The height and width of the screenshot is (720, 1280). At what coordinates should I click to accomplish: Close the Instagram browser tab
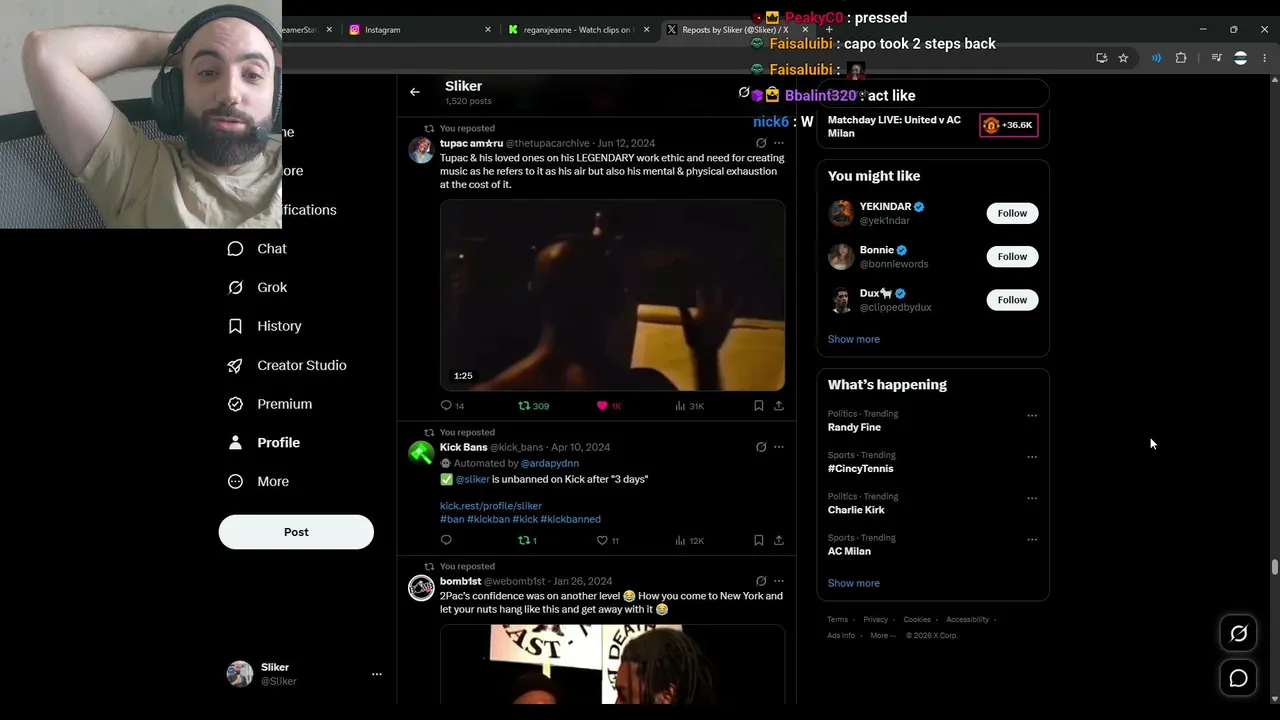click(x=488, y=30)
